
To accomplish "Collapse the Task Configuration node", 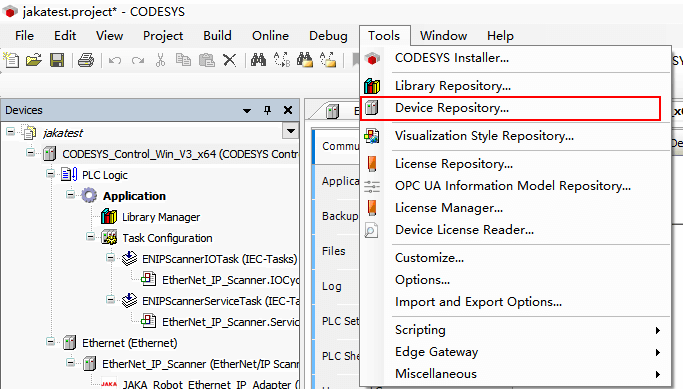I will (90, 237).
